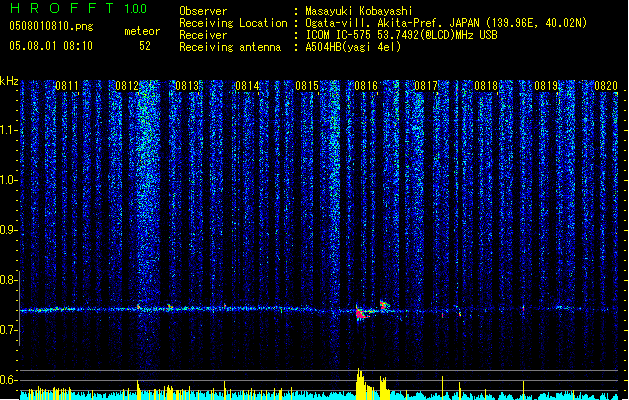Click the 'Receiving antenna' label

tap(230, 47)
